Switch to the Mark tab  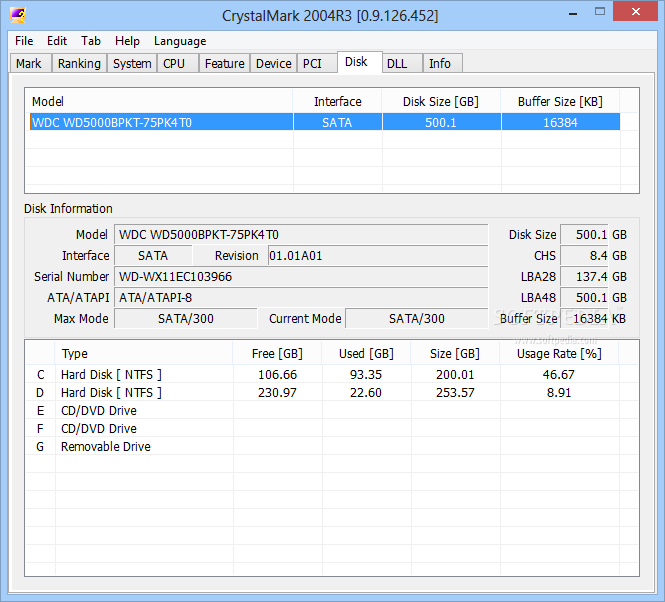30,63
